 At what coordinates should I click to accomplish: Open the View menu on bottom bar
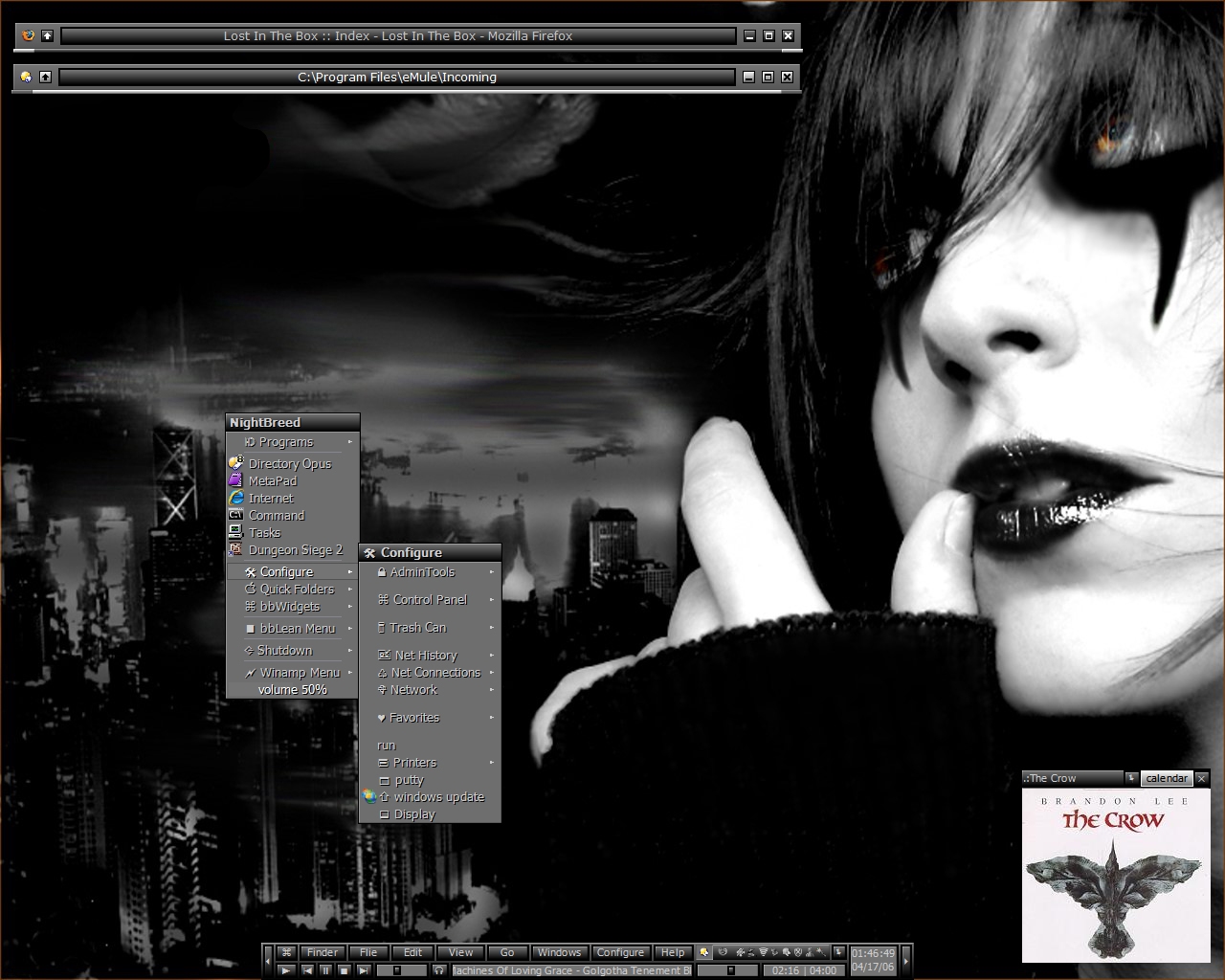(460, 952)
